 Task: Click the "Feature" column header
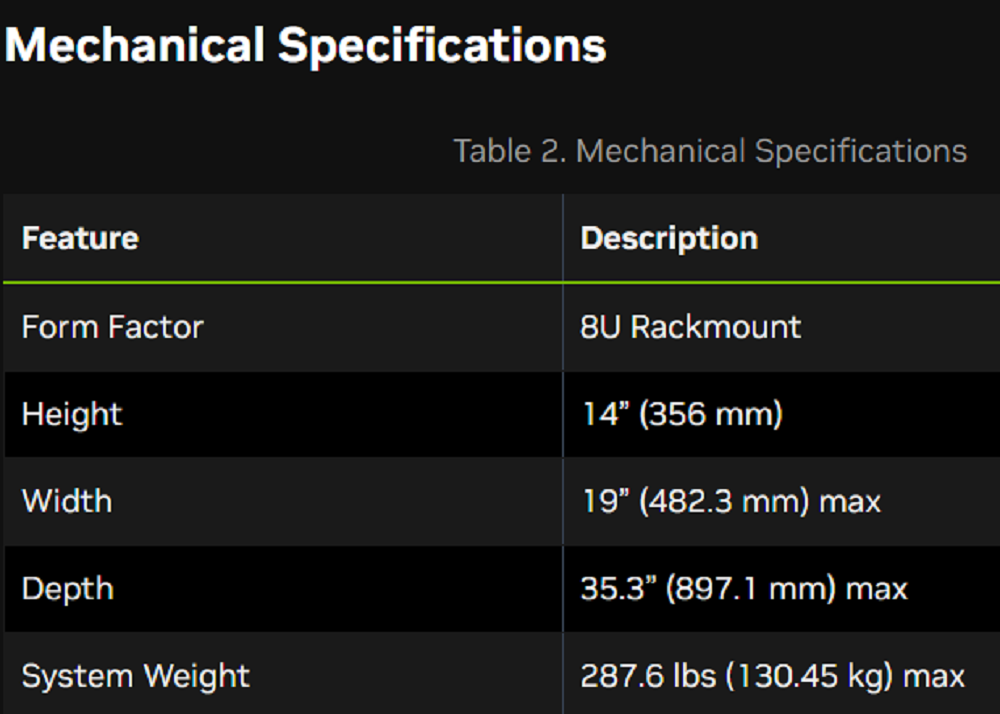pyautogui.click(x=80, y=238)
